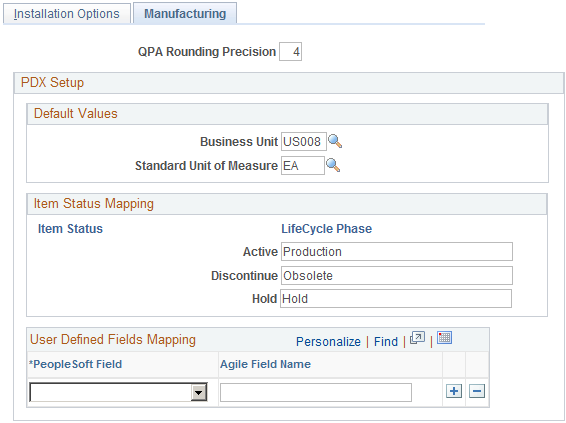Switch to the Installation Options tab
The image size is (566, 423).
pos(67,13)
